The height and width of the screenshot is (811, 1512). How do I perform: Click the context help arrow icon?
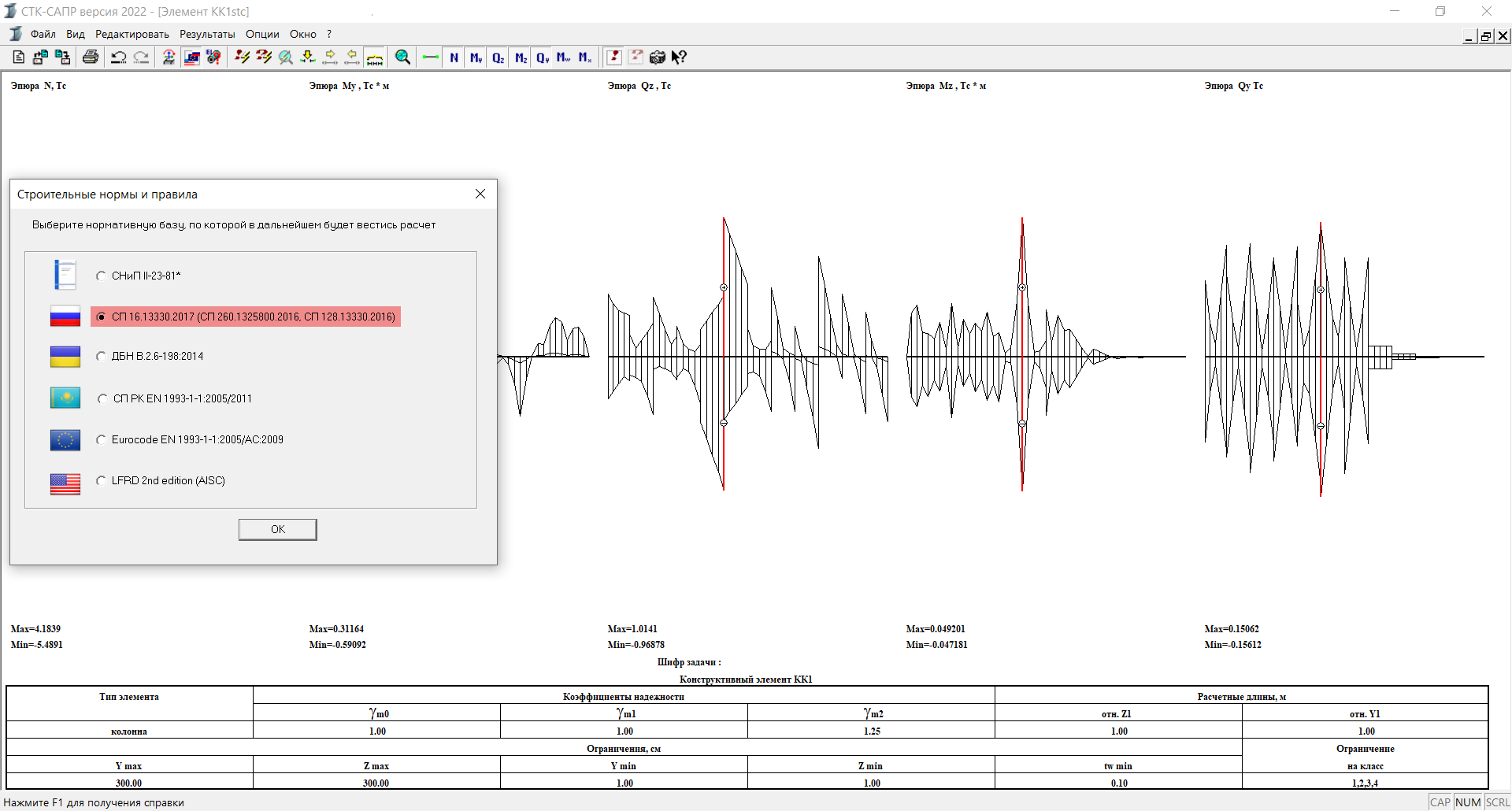[x=679, y=57]
